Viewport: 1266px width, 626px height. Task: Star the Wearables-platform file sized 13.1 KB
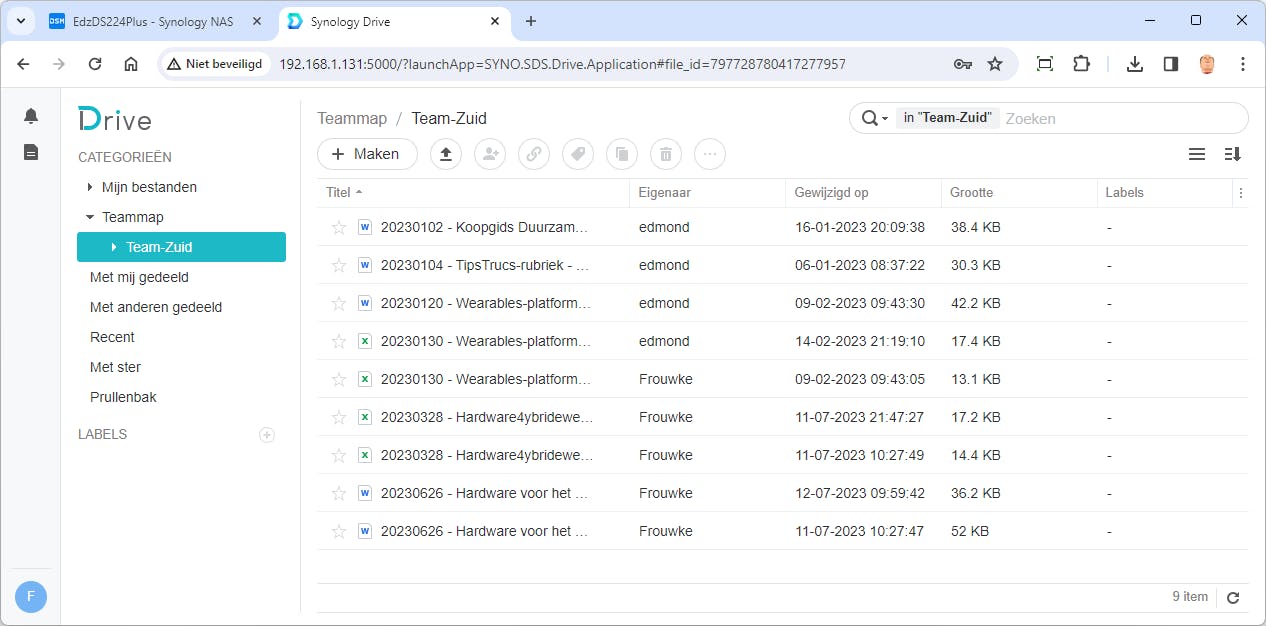point(339,379)
